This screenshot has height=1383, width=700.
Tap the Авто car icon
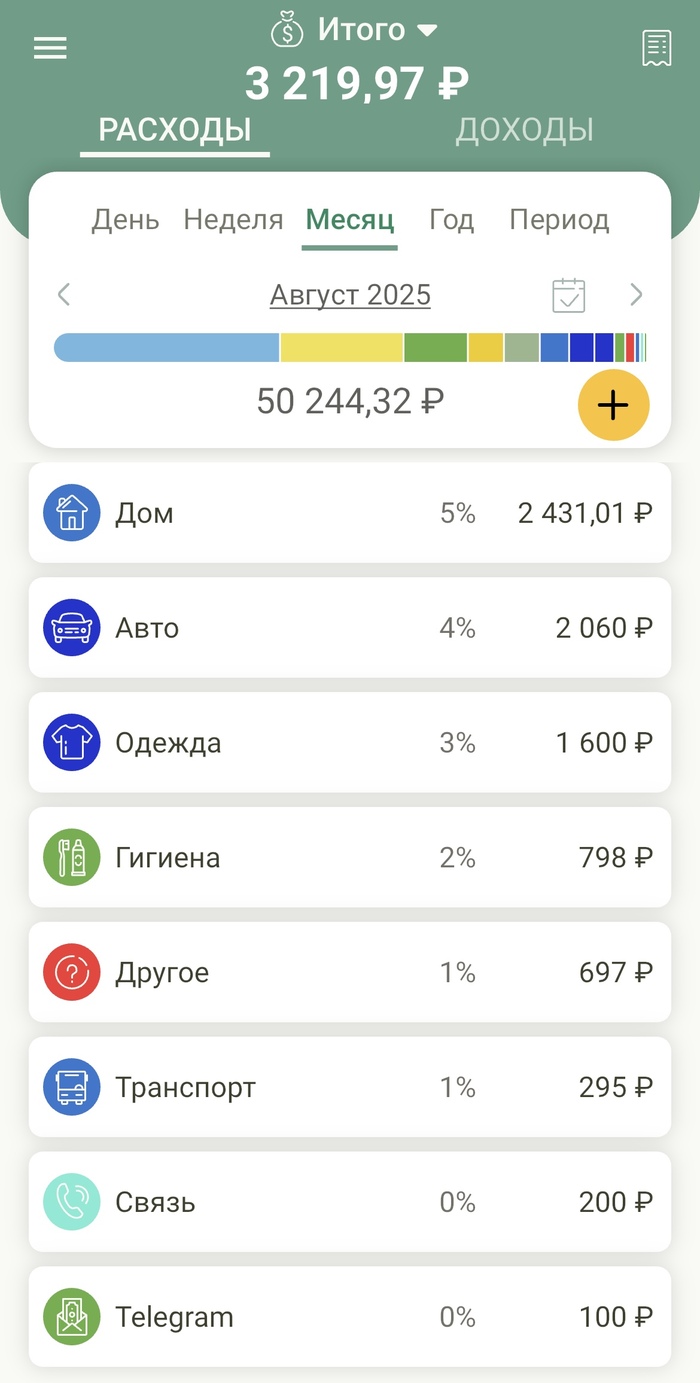(72, 628)
